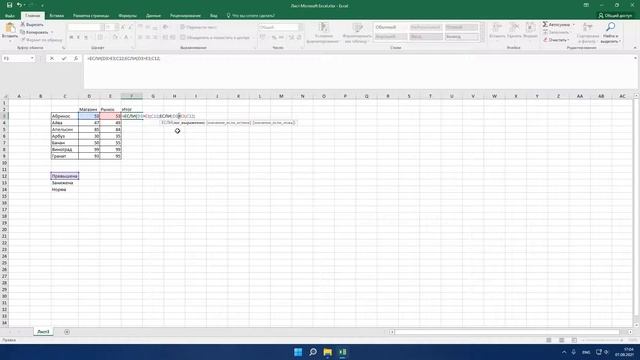Click the Save icon in title bar
This screenshot has height=360, width=640.
[9, 5]
